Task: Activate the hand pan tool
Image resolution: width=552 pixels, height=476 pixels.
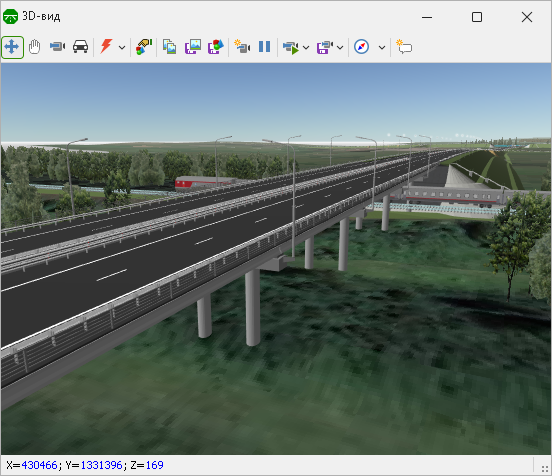Action: tap(34, 47)
